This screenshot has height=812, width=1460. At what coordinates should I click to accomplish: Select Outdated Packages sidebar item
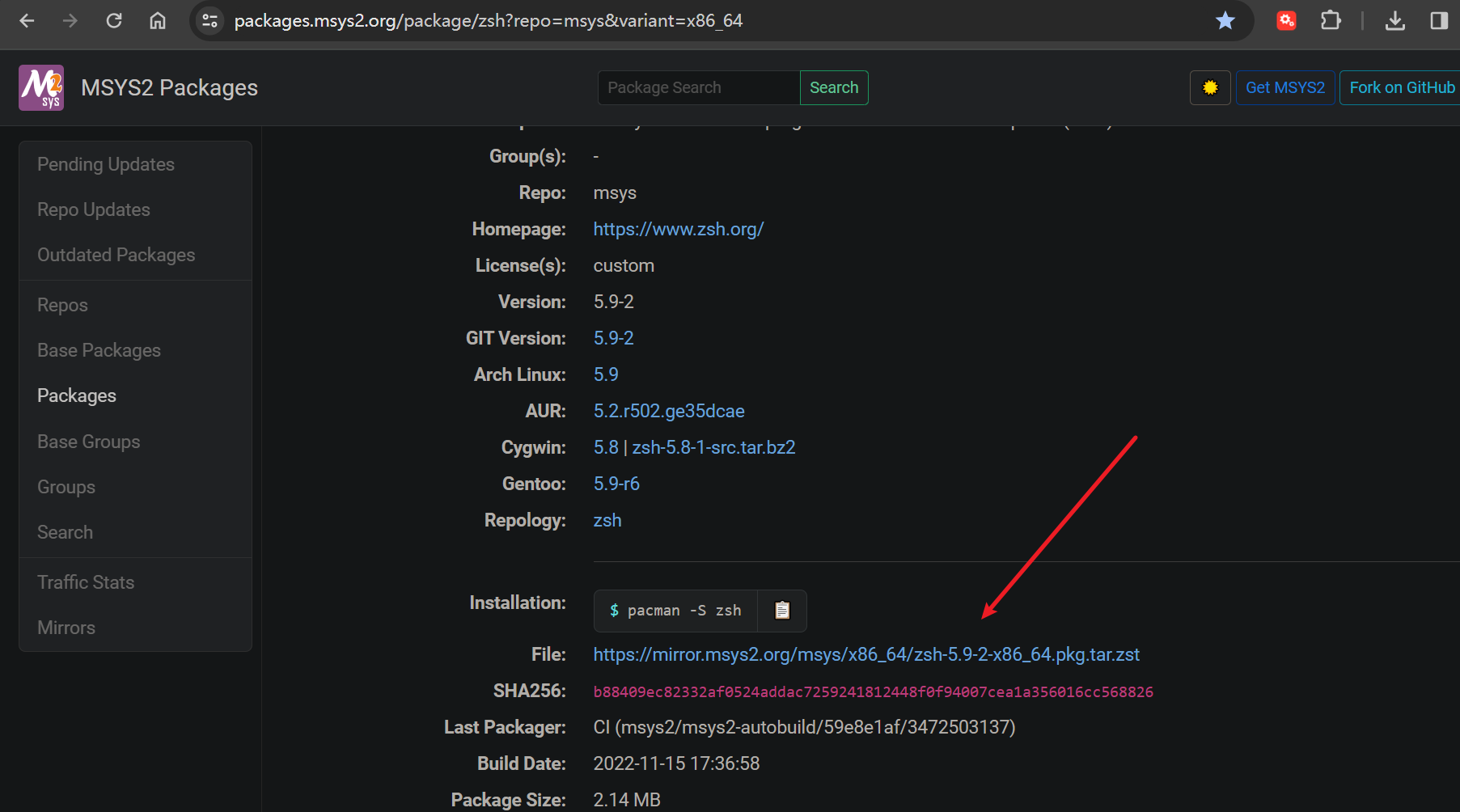tap(116, 255)
